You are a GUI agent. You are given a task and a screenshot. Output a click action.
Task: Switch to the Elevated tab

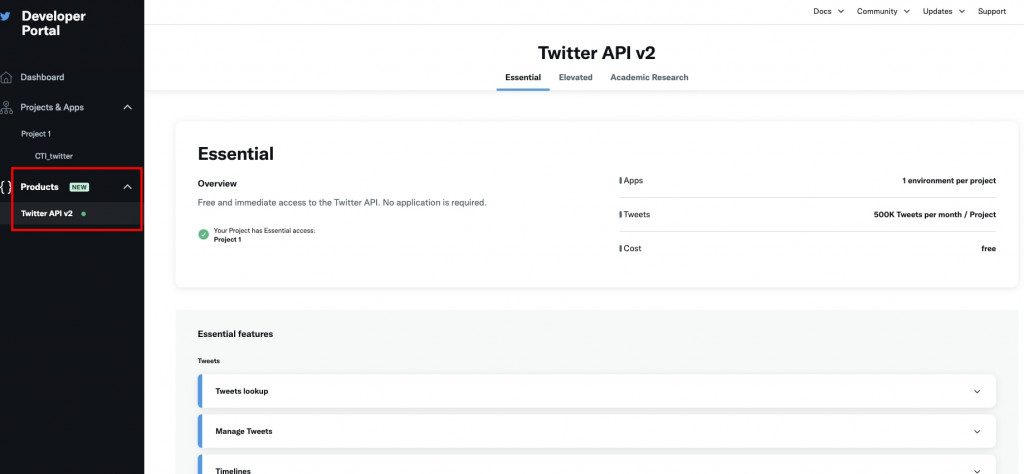575,77
